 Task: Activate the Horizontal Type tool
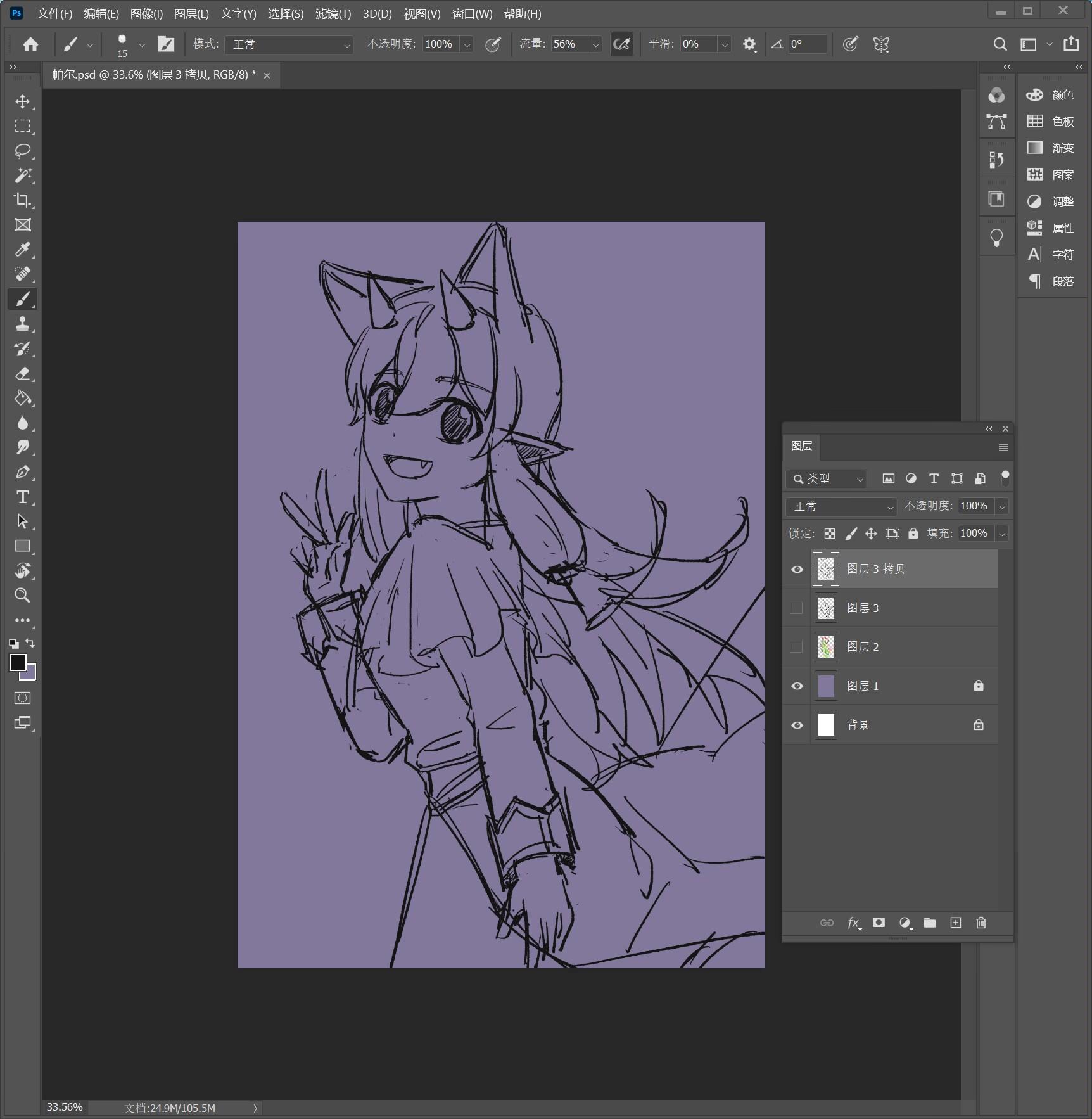[x=23, y=497]
